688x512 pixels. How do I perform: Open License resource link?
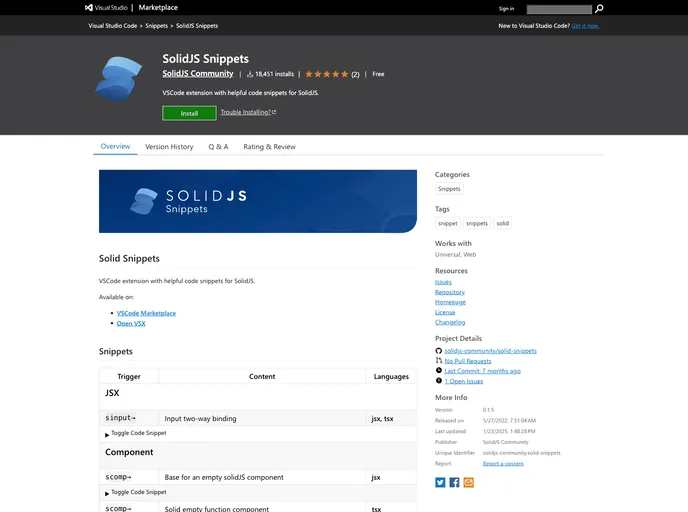coord(445,312)
